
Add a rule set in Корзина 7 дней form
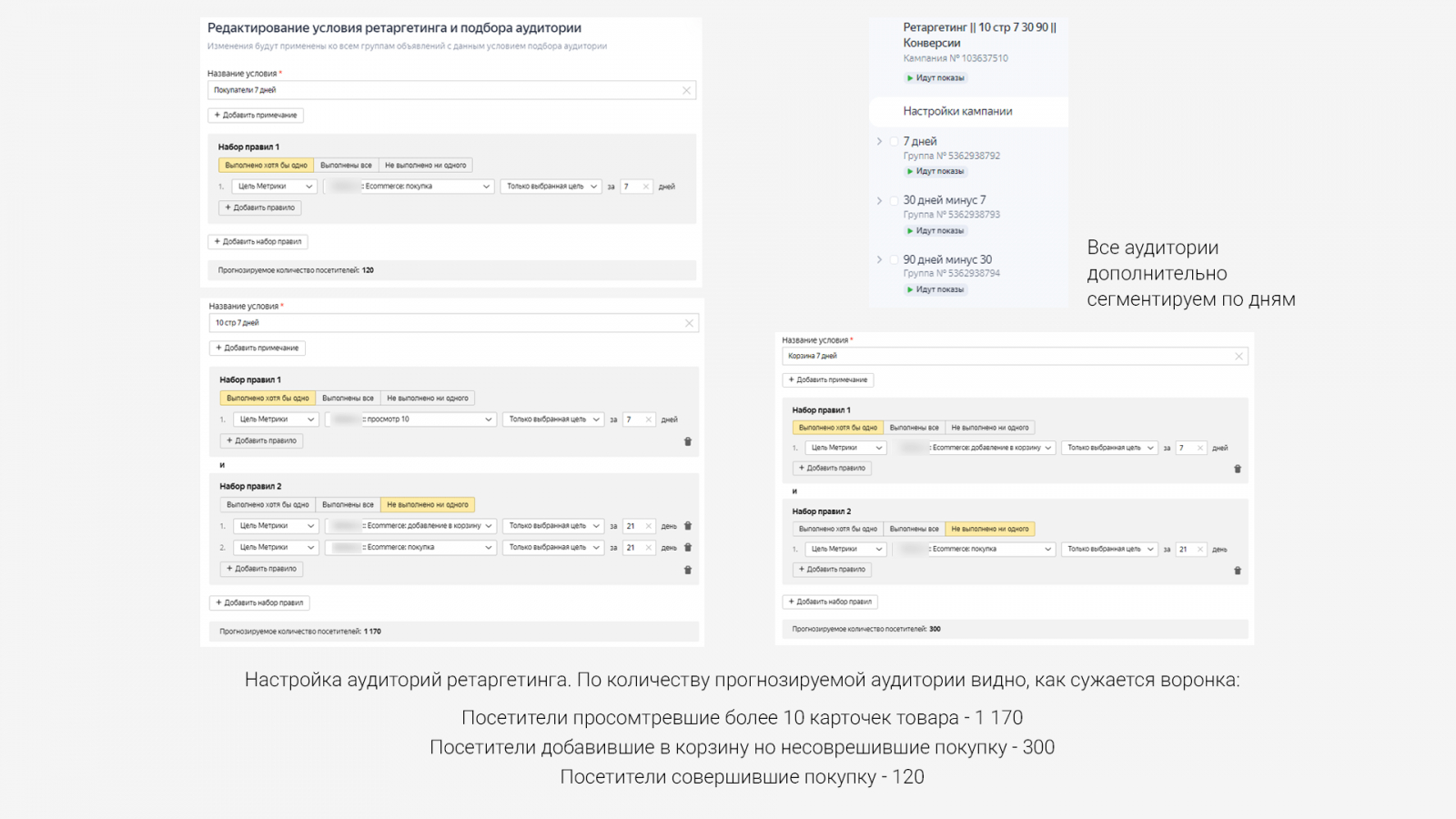pyautogui.click(x=830, y=602)
